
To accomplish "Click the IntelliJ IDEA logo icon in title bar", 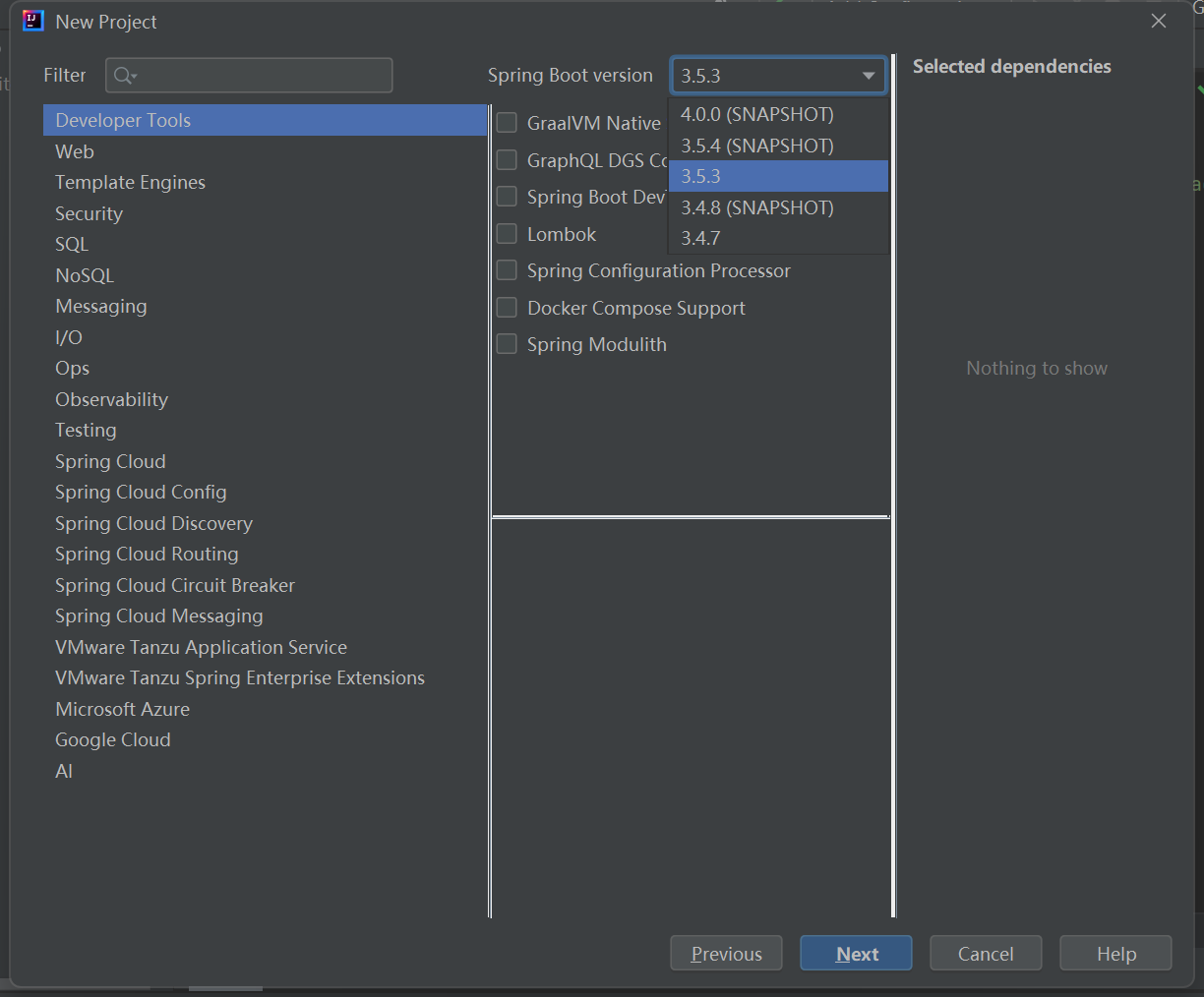I will [x=33, y=21].
